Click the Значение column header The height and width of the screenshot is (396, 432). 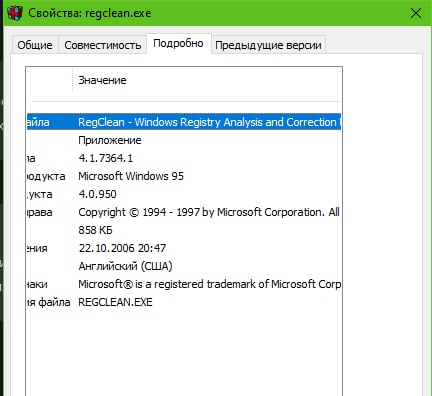pos(102,80)
